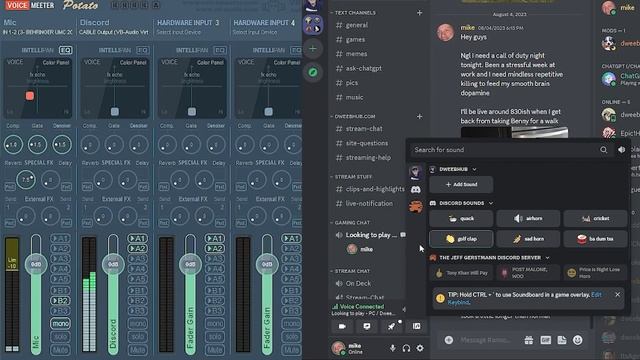
Task: Toggle A2 routing on Discord strip
Action: pyautogui.click(x=137, y=249)
